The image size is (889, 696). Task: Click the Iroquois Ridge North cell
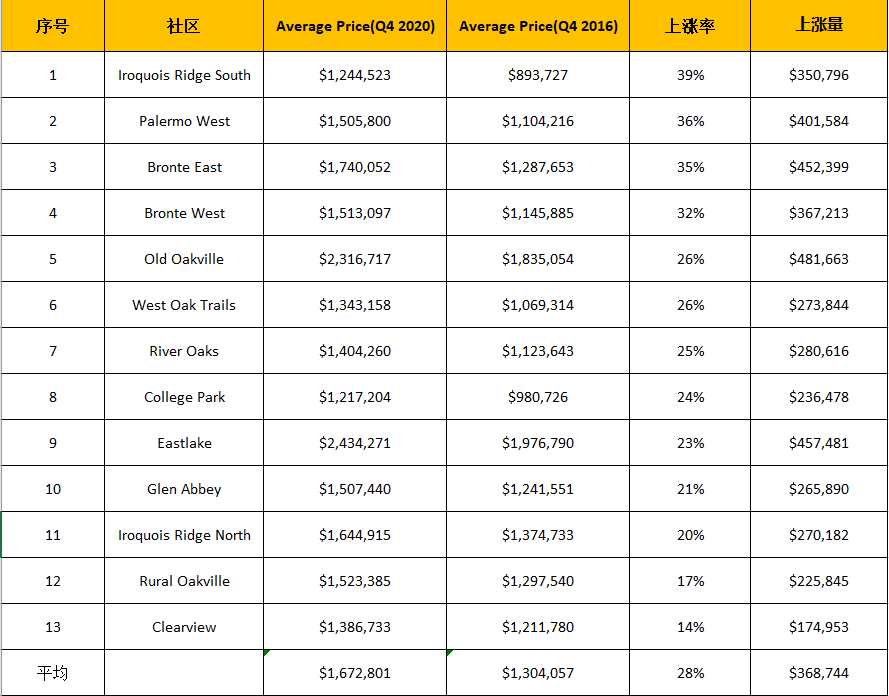[184, 535]
